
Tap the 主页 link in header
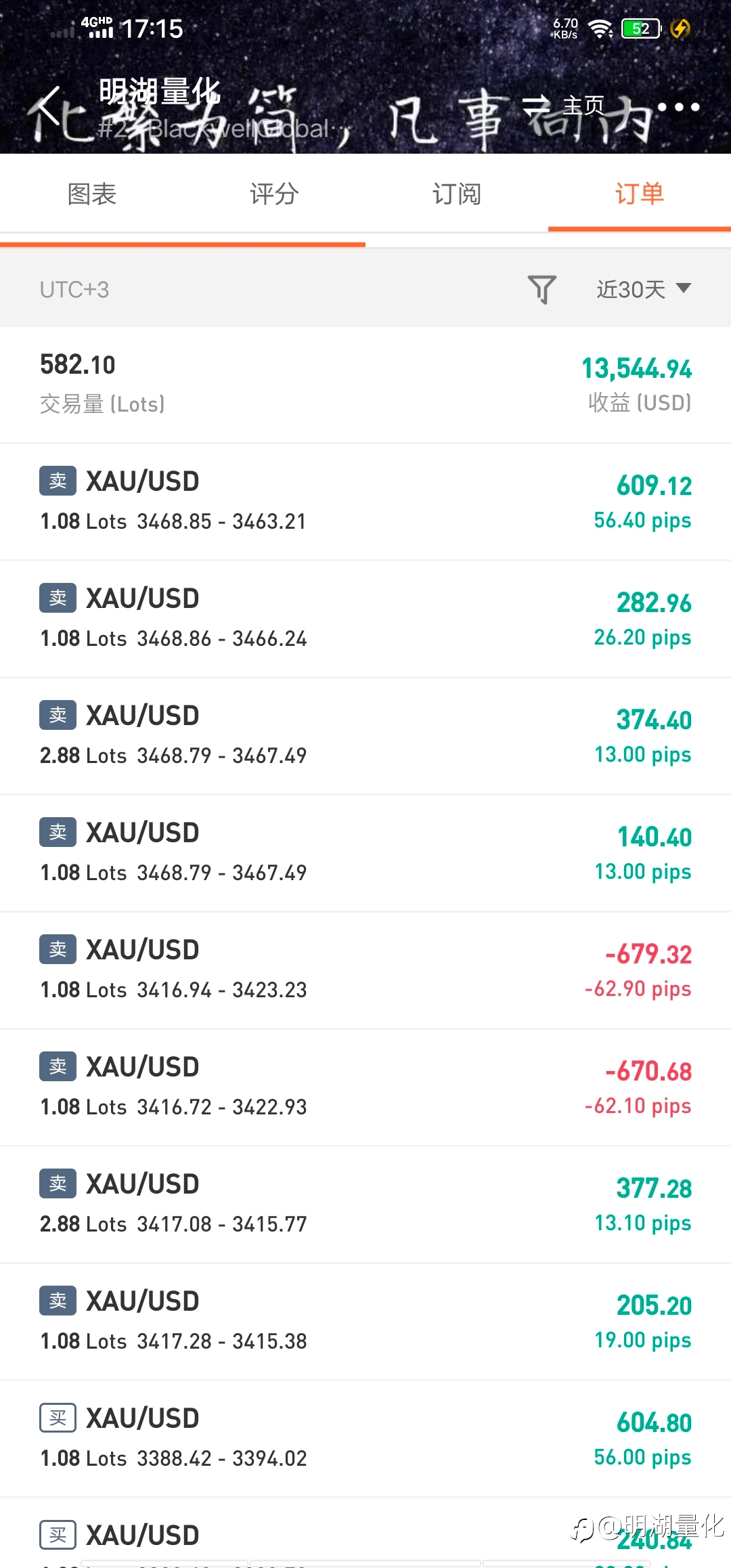tap(583, 106)
